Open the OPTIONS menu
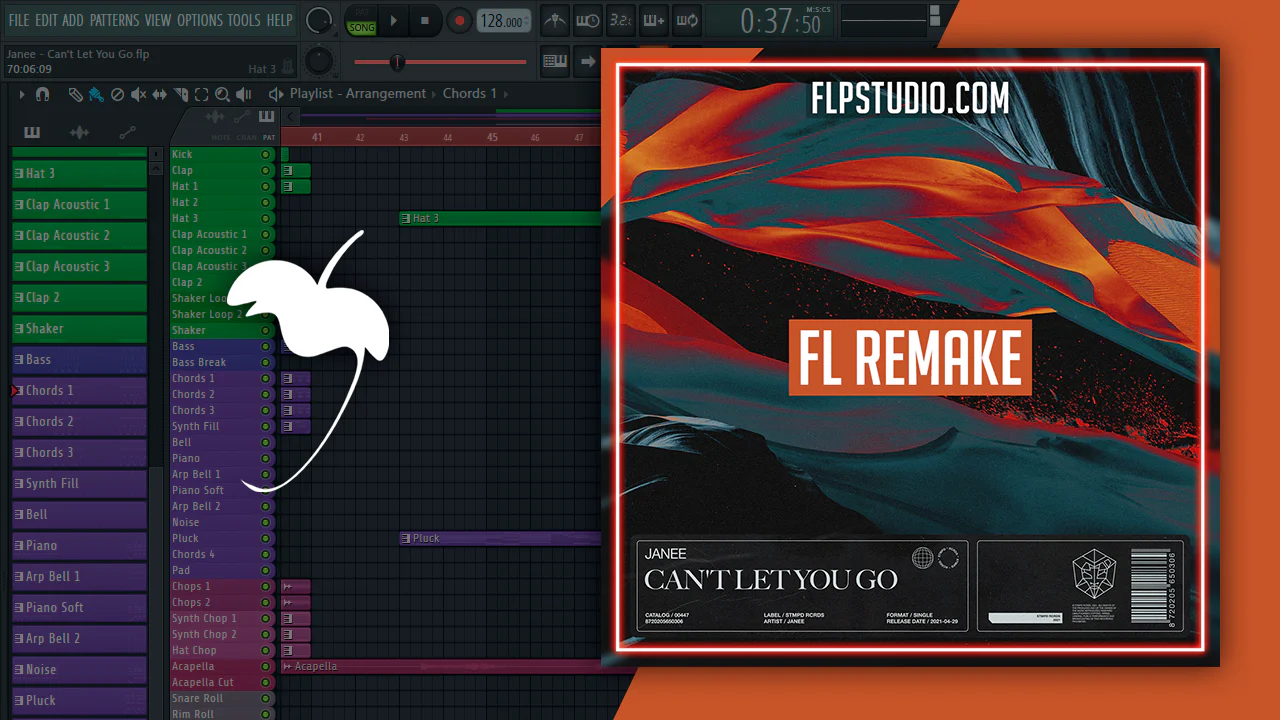Viewport: 1280px width, 720px height. 200,20
